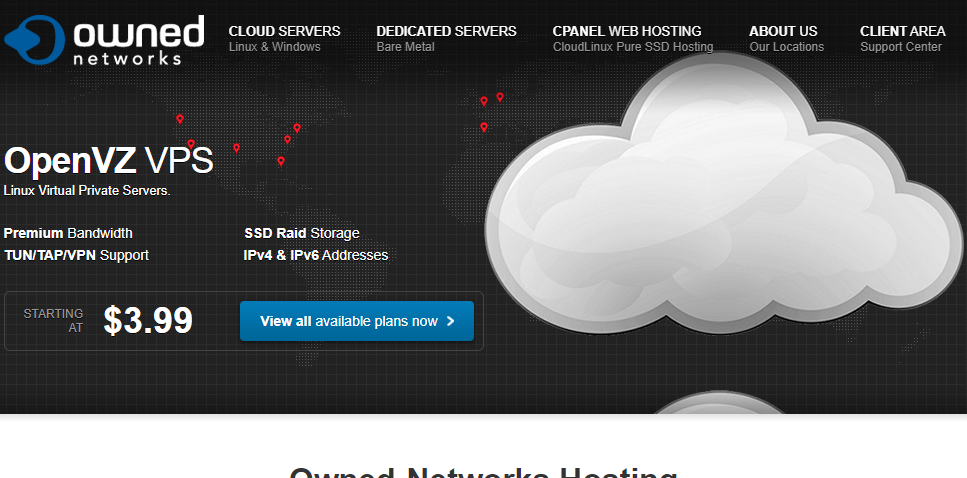Click the IPv4 & IPv6 Addresses text
This screenshot has width=967, height=478.
coord(316,255)
